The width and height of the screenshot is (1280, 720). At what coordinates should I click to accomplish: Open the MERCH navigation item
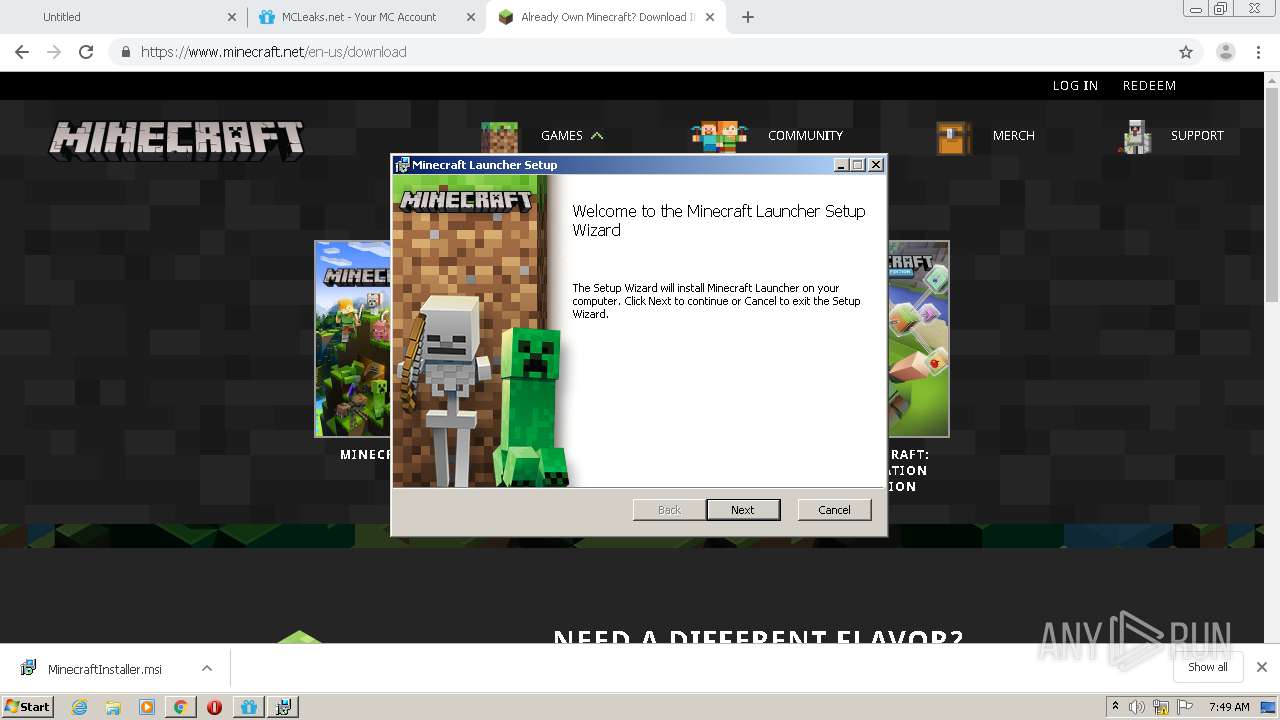[1014, 136]
